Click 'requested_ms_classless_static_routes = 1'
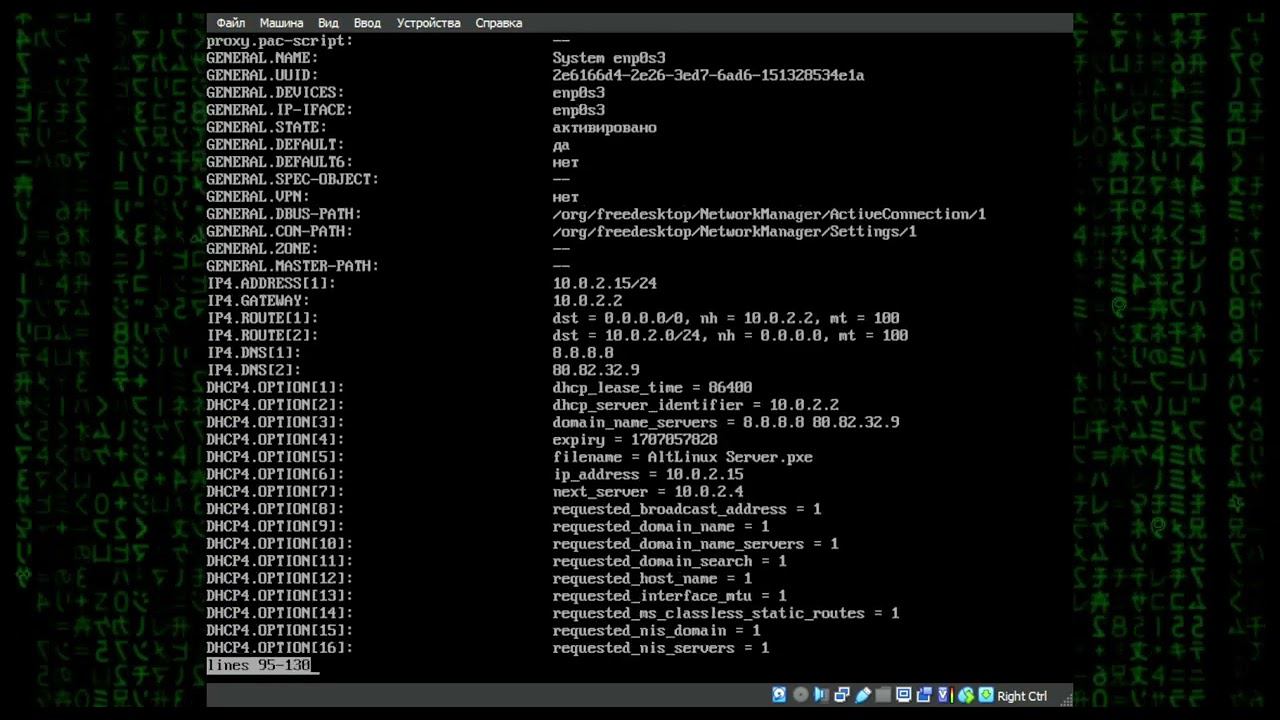This screenshot has height=720, width=1280. (x=726, y=613)
